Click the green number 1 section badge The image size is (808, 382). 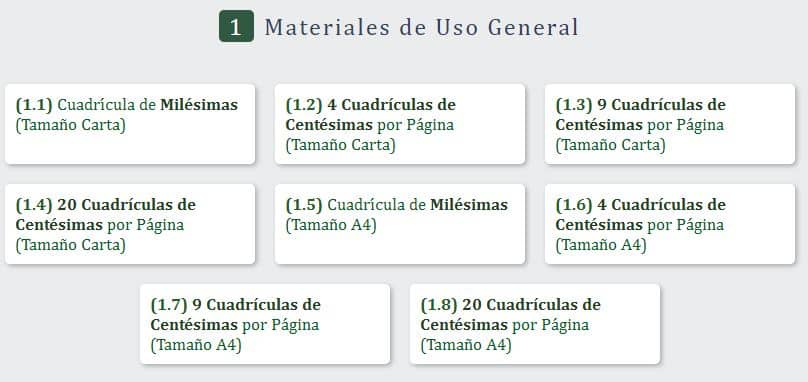tap(237, 26)
